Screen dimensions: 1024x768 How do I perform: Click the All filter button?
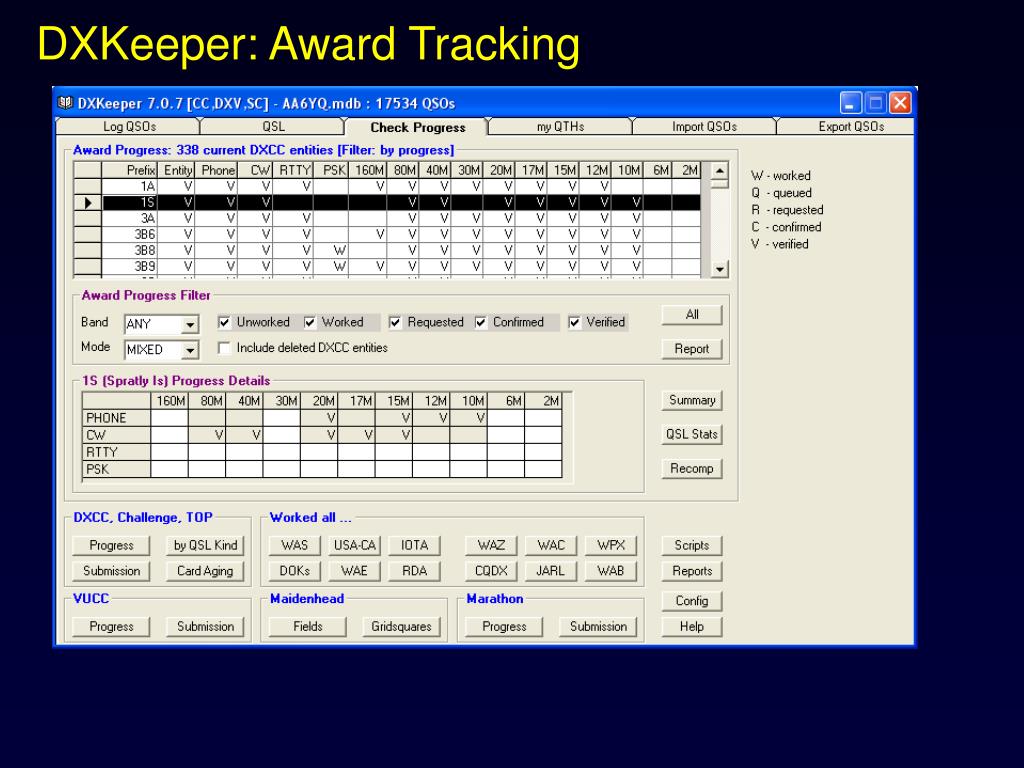[x=692, y=315]
